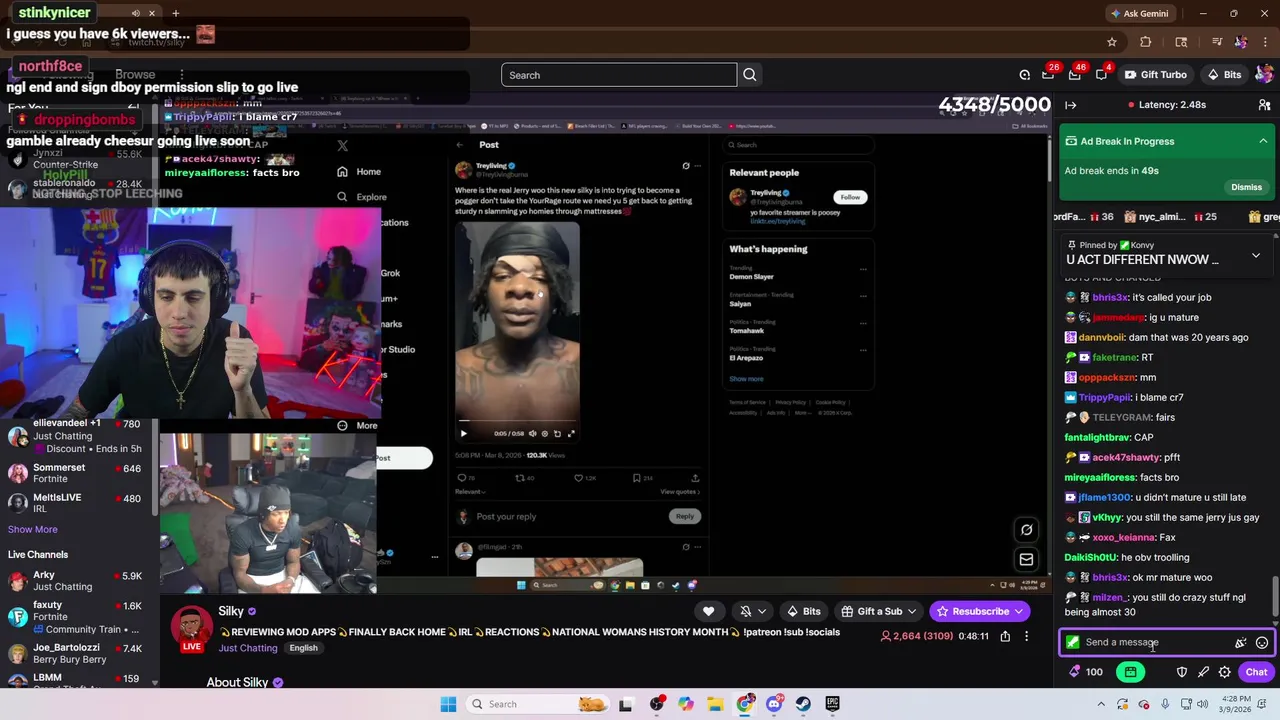
Task: Click the username dannvboii in chat
Action: click(1101, 337)
